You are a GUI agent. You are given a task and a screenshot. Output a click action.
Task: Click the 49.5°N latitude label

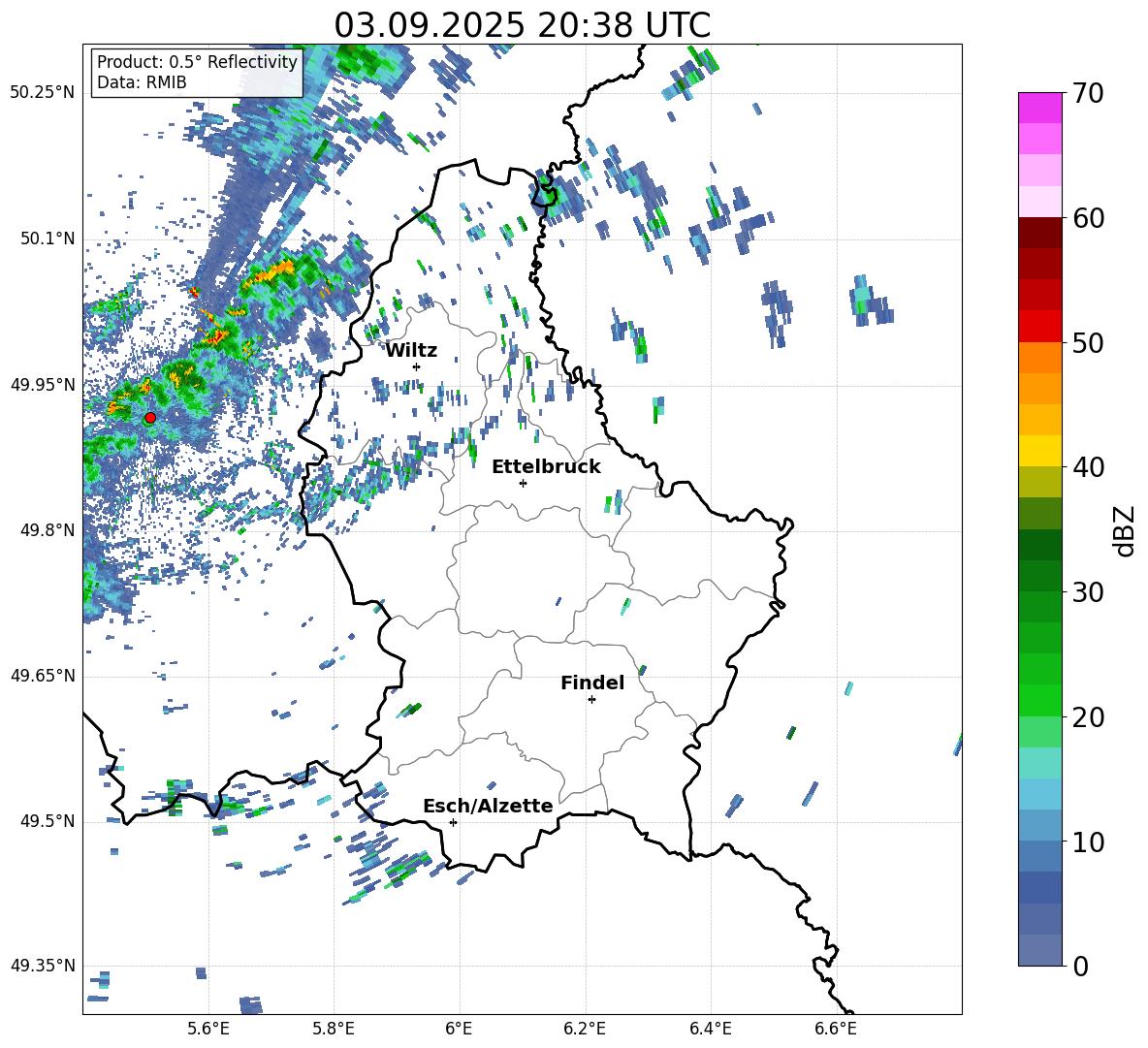click(x=48, y=821)
